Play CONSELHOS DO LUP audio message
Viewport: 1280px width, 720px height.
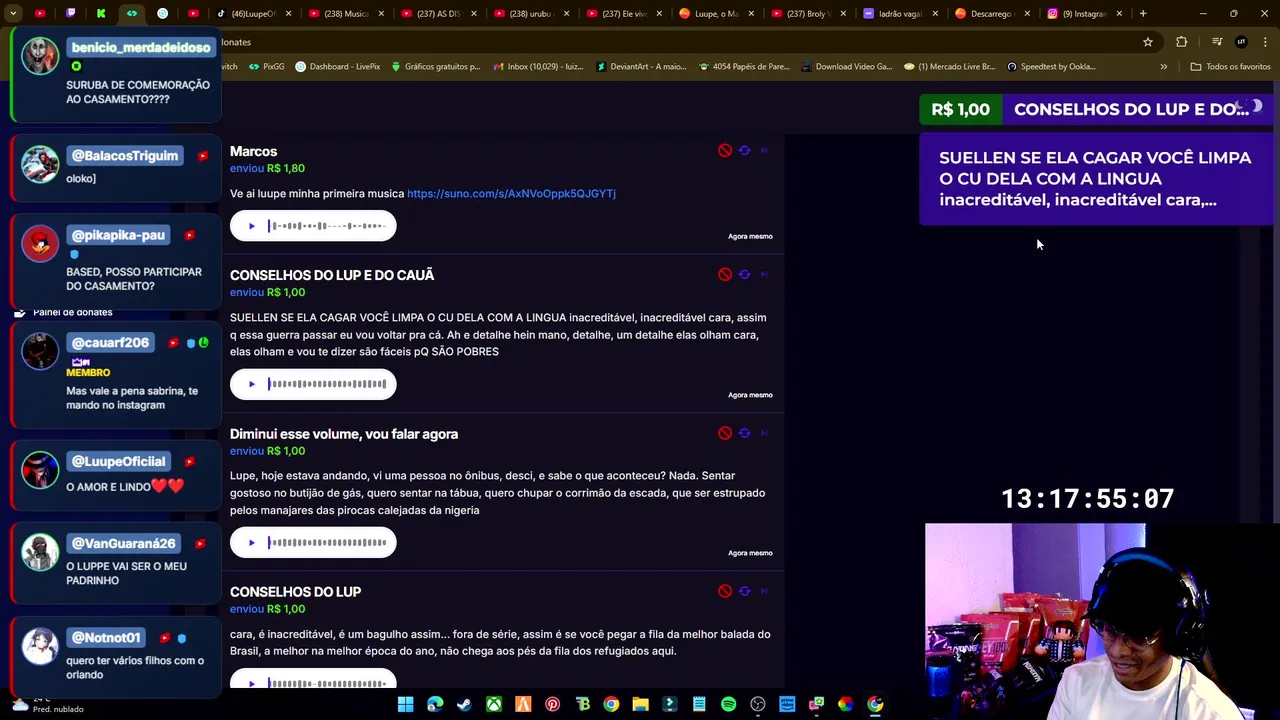(251, 683)
